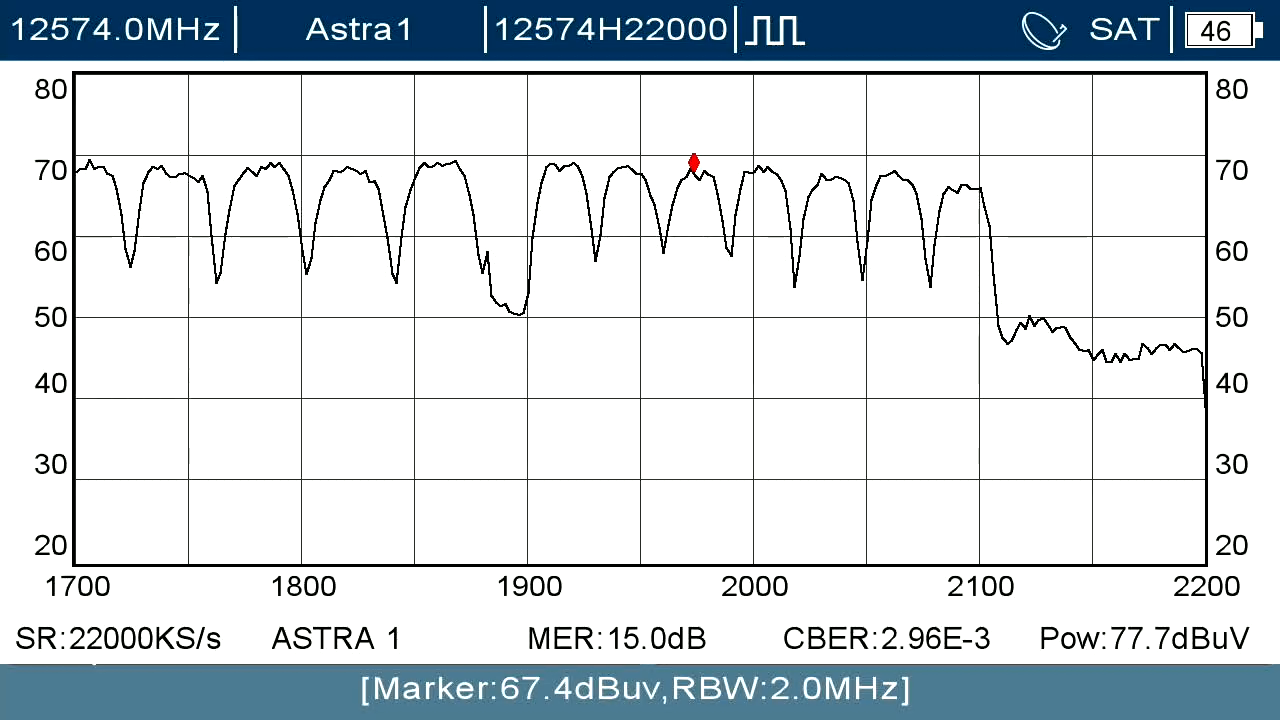Click the ASTRA 1 label below the chart

[x=336, y=638]
